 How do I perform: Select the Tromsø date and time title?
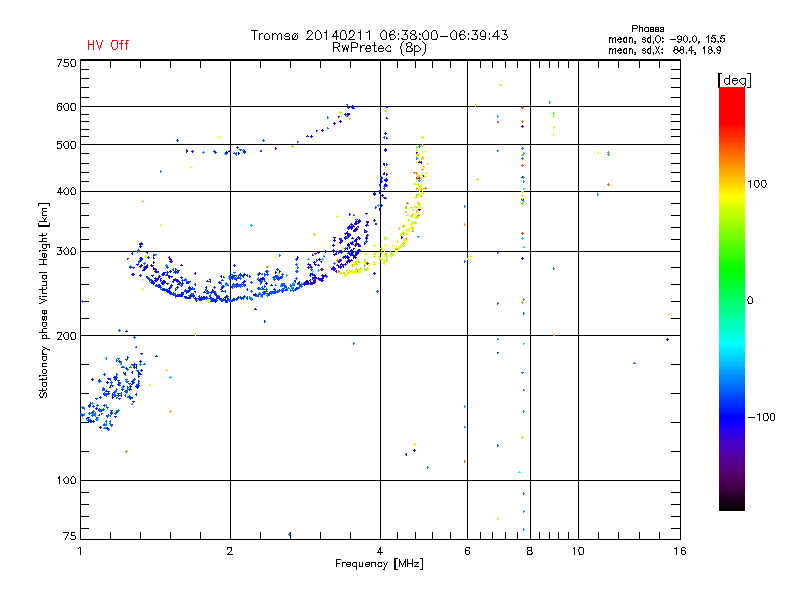point(379,35)
